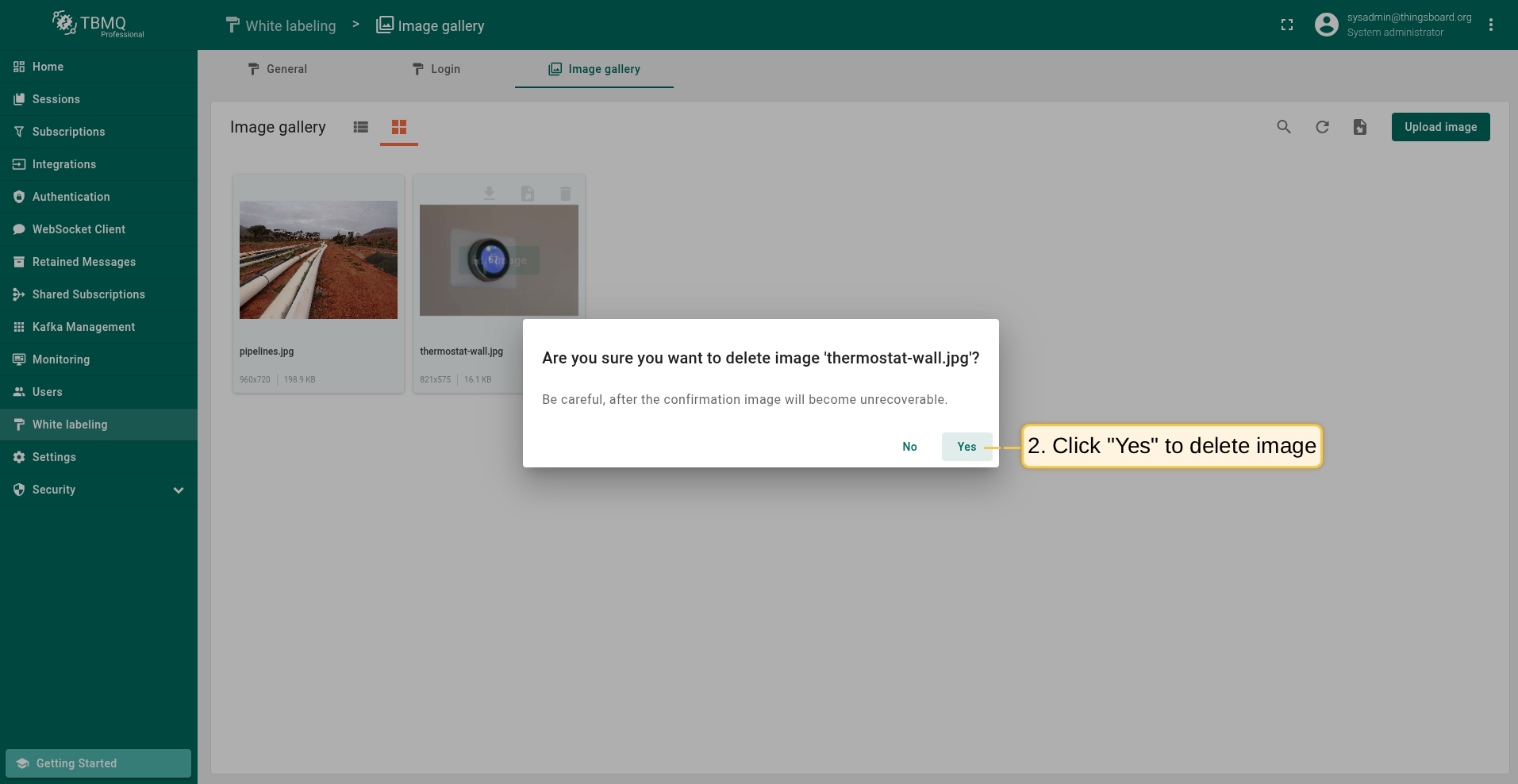Screen dimensions: 1518x784
Task: Switch to the Login tab
Action: tap(436, 69)
